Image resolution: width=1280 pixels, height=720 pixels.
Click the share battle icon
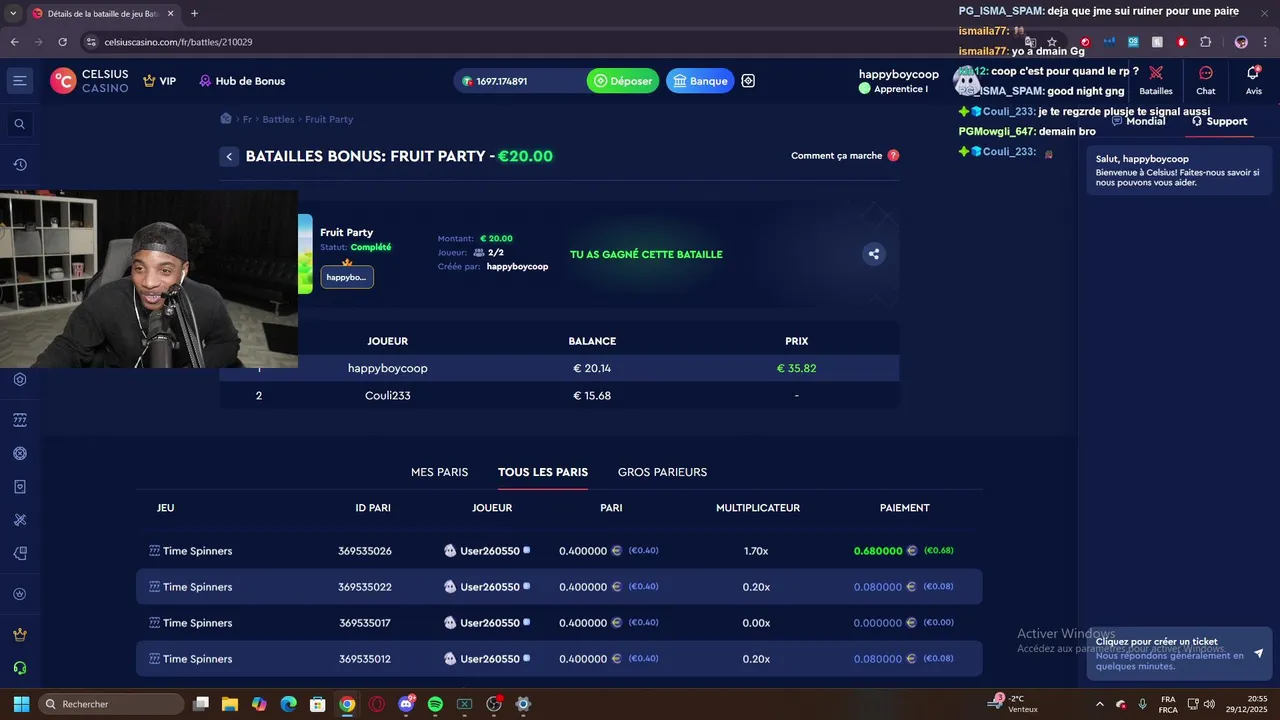(874, 254)
